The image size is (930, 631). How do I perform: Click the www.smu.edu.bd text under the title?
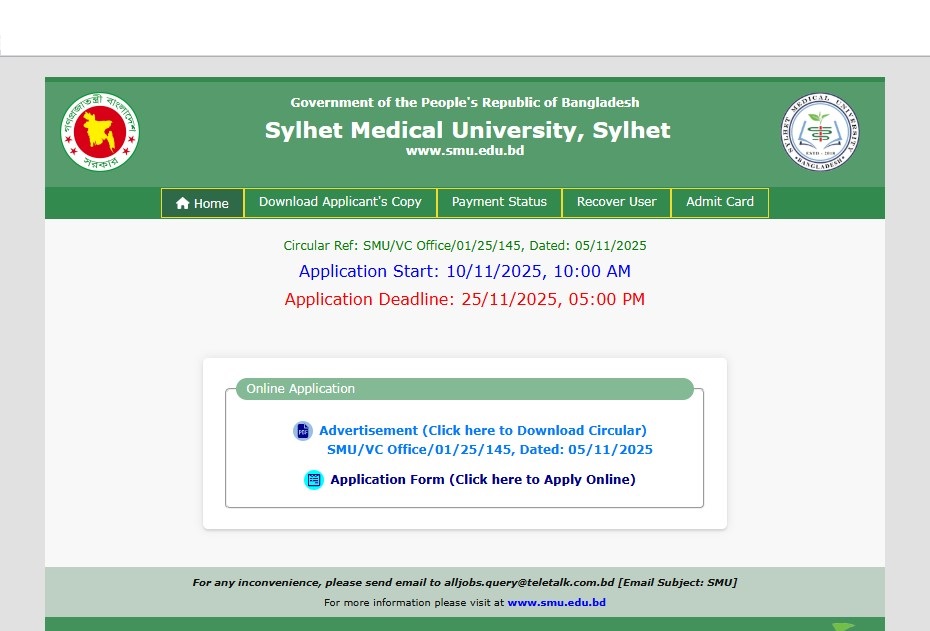(x=464, y=151)
